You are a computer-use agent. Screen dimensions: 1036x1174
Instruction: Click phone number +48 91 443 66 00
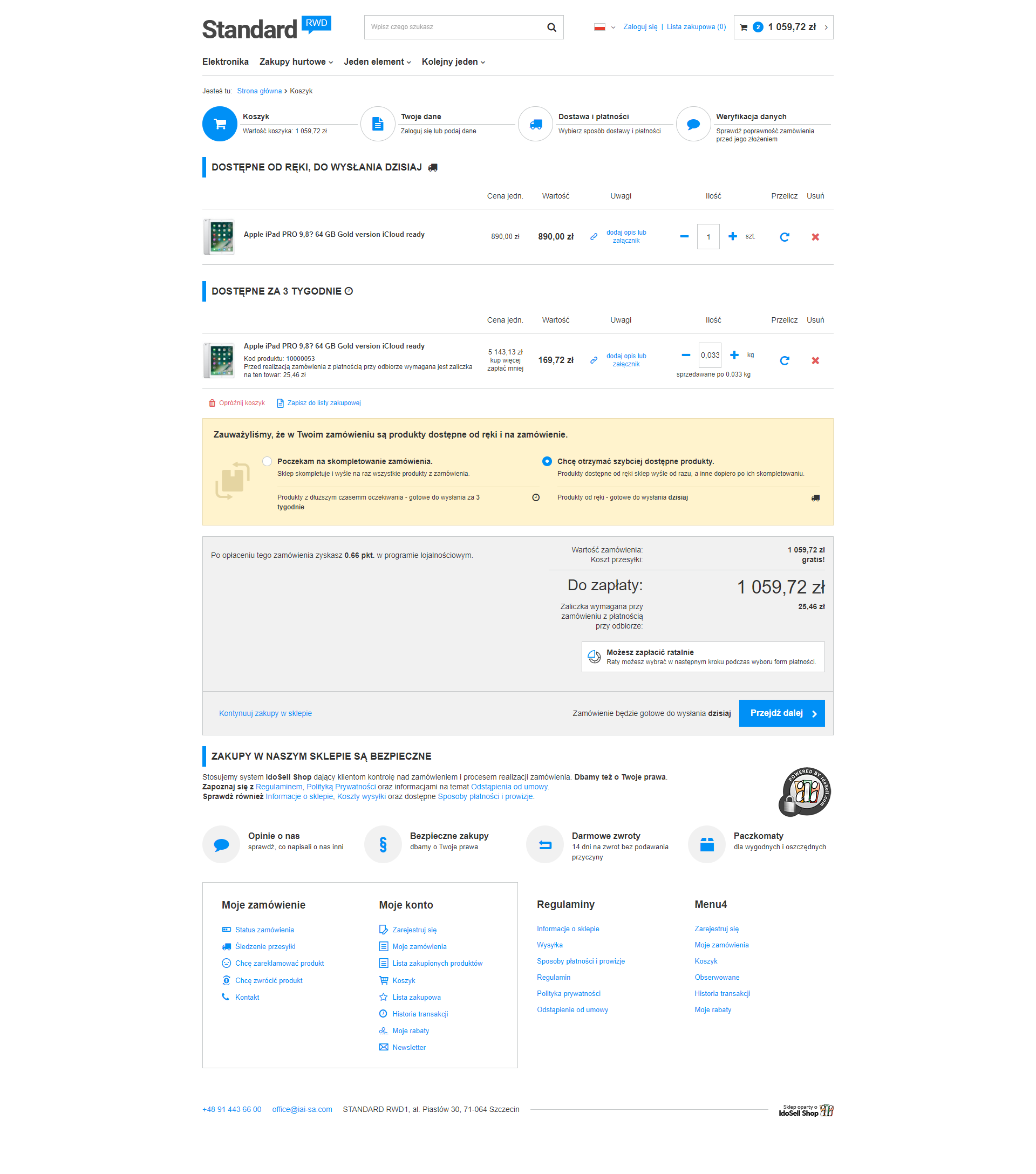[x=231, y=1109]
